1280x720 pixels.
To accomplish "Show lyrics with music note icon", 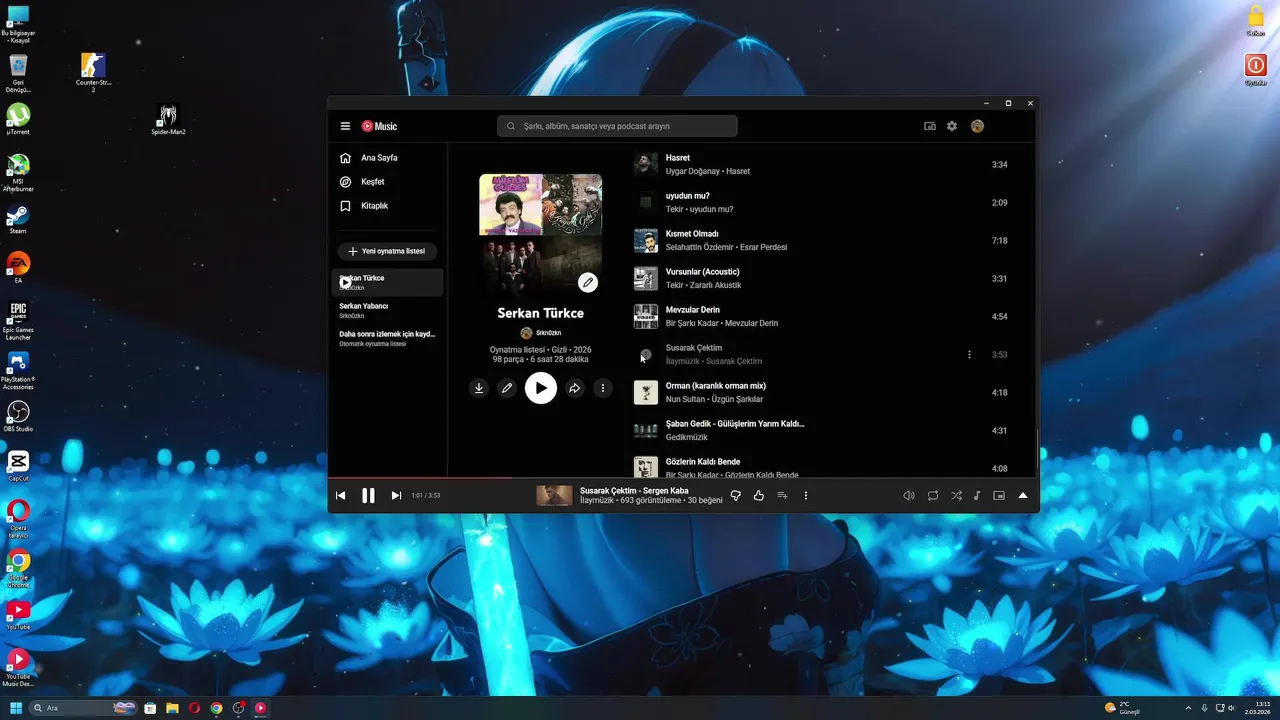I will pyautogui.click(x=977, y=495).
